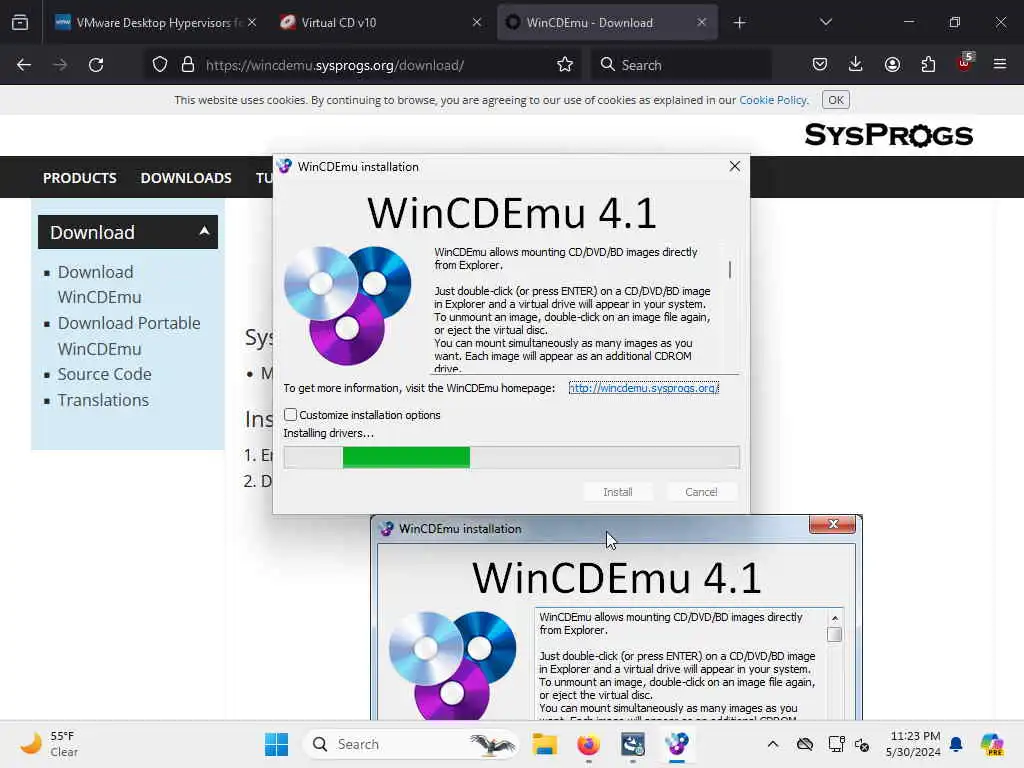Open the notifications bell icon
Viewport: 1024px width, 768px height.
coord(956,744)
